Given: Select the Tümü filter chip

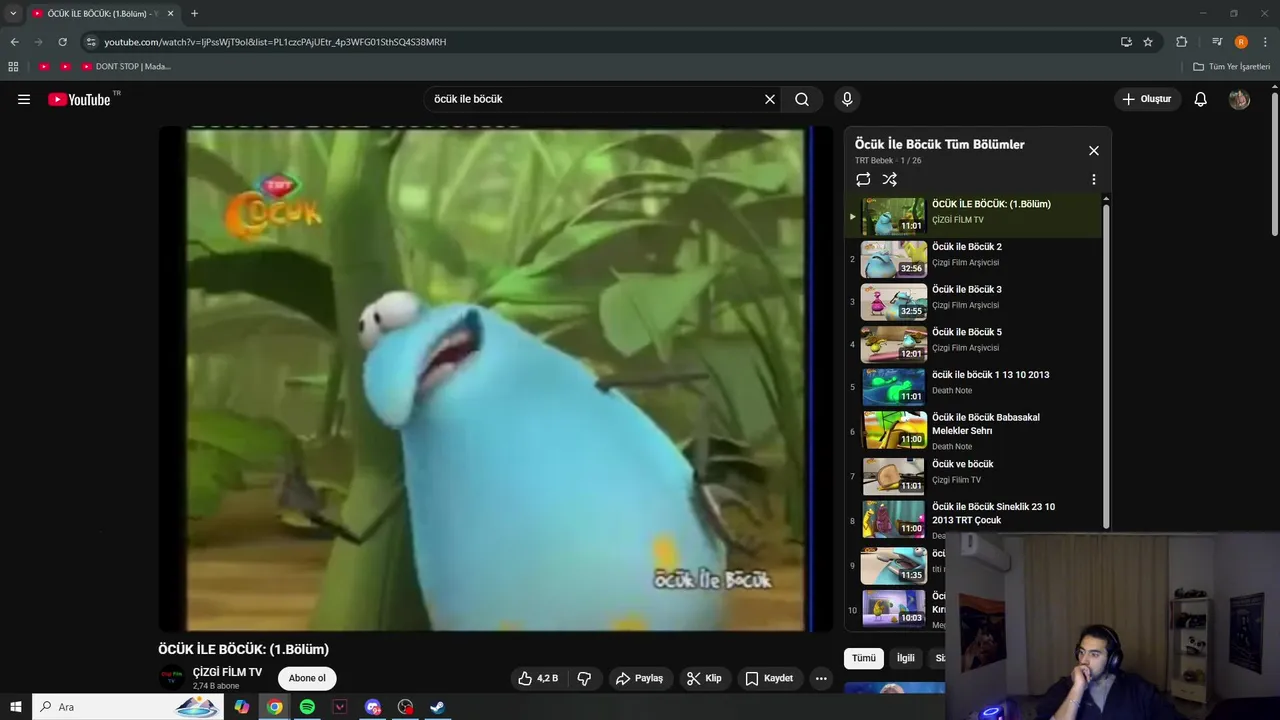Looking at the screenshot, I should pyautogui.click(x=864, y=658).
